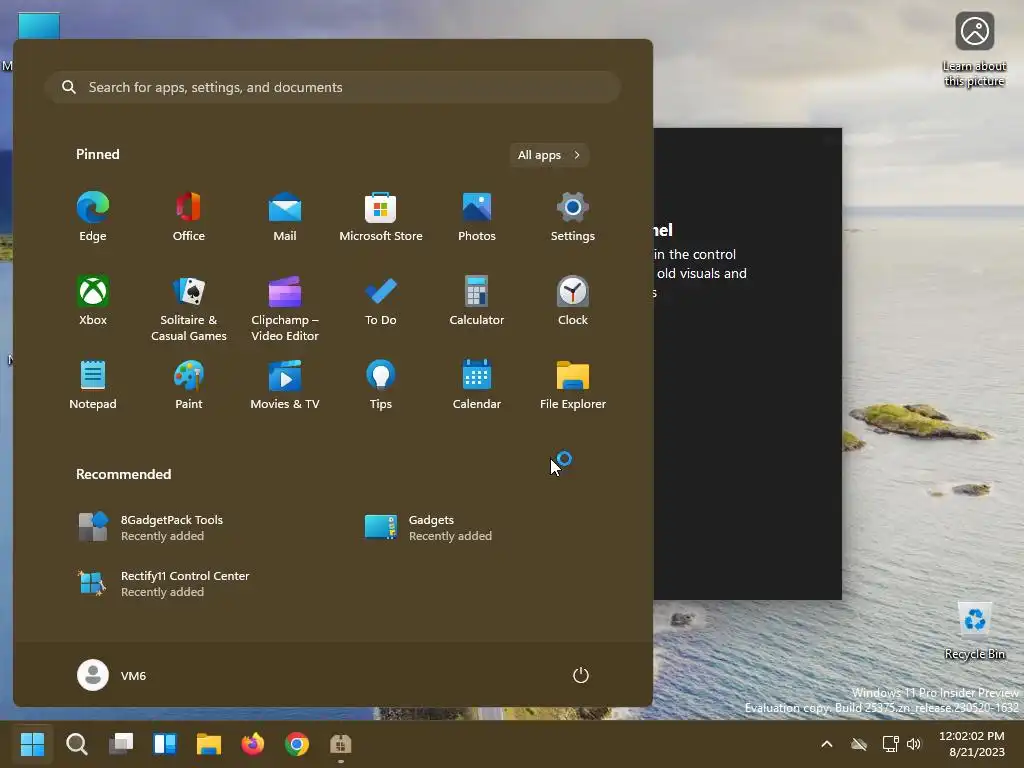Open Task View on the taskbar
This screenshot has height=768, width=1024.
(121, 743)
